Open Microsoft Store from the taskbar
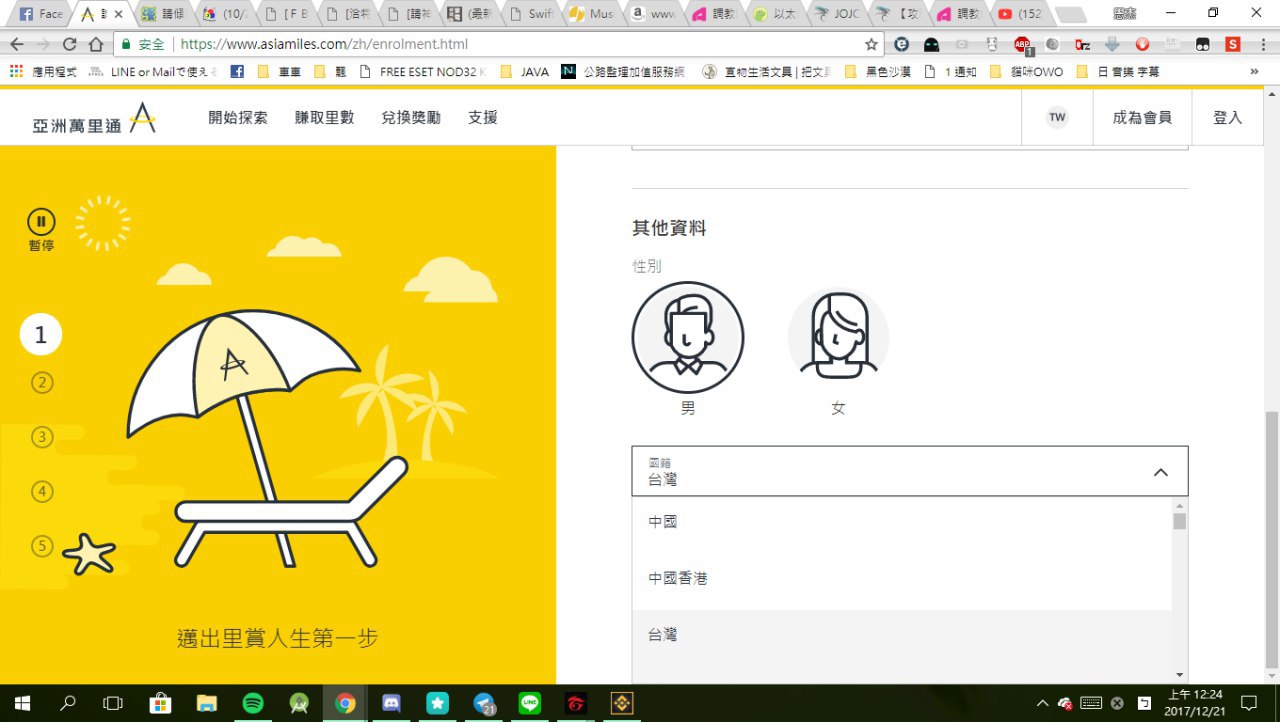 pos(160,703)
